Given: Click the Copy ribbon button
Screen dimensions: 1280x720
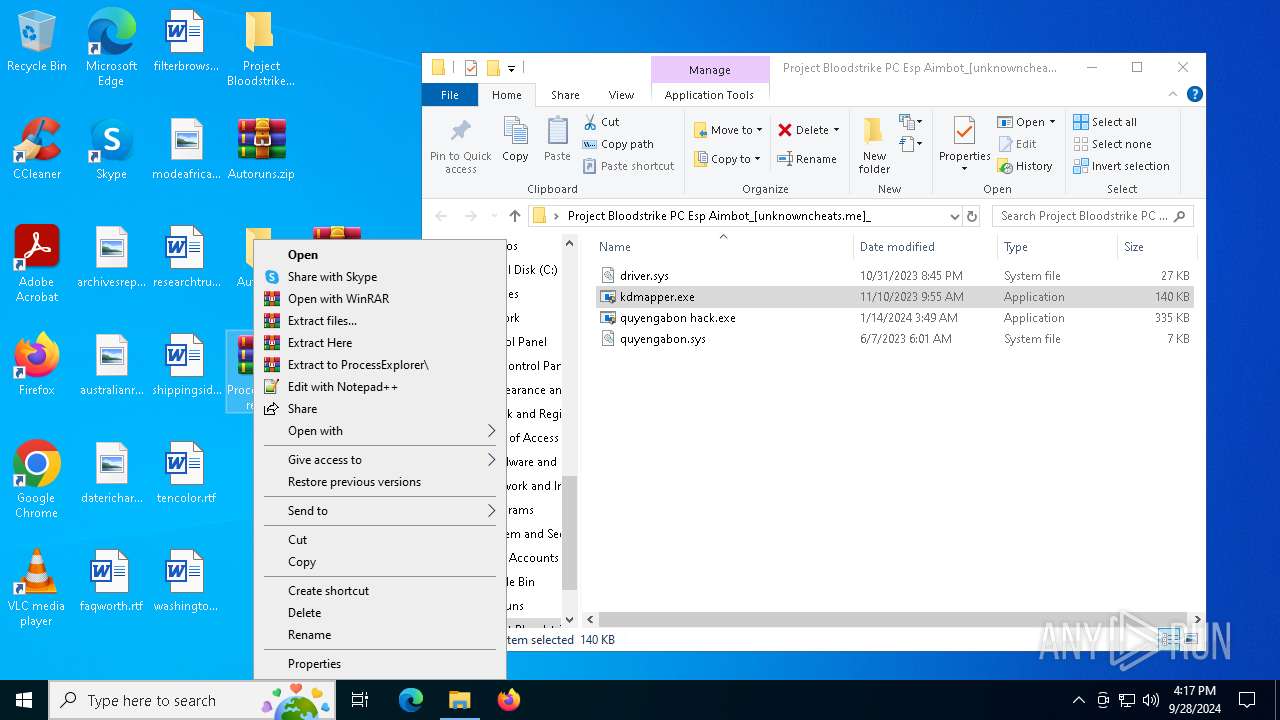Looking at the screenshot, I should tap(515, 138).
